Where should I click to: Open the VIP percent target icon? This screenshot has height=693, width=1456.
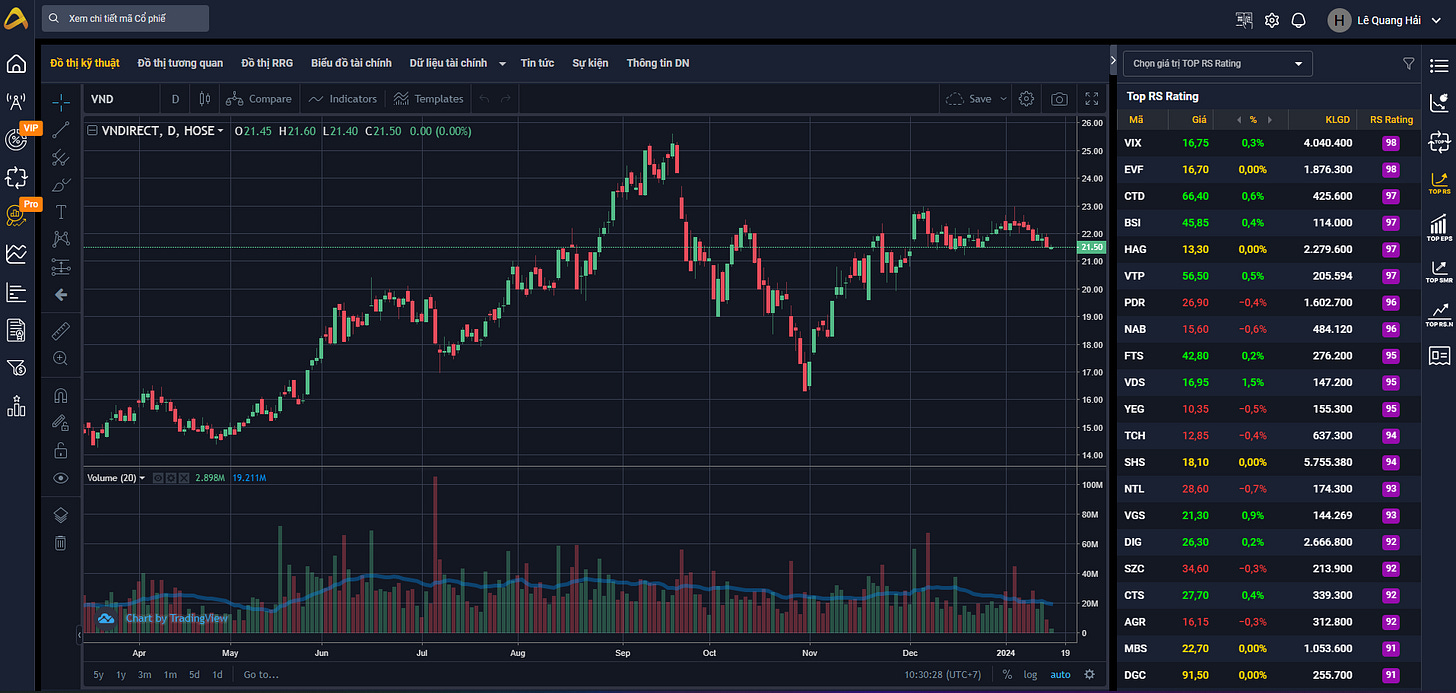tap(16, 140)
